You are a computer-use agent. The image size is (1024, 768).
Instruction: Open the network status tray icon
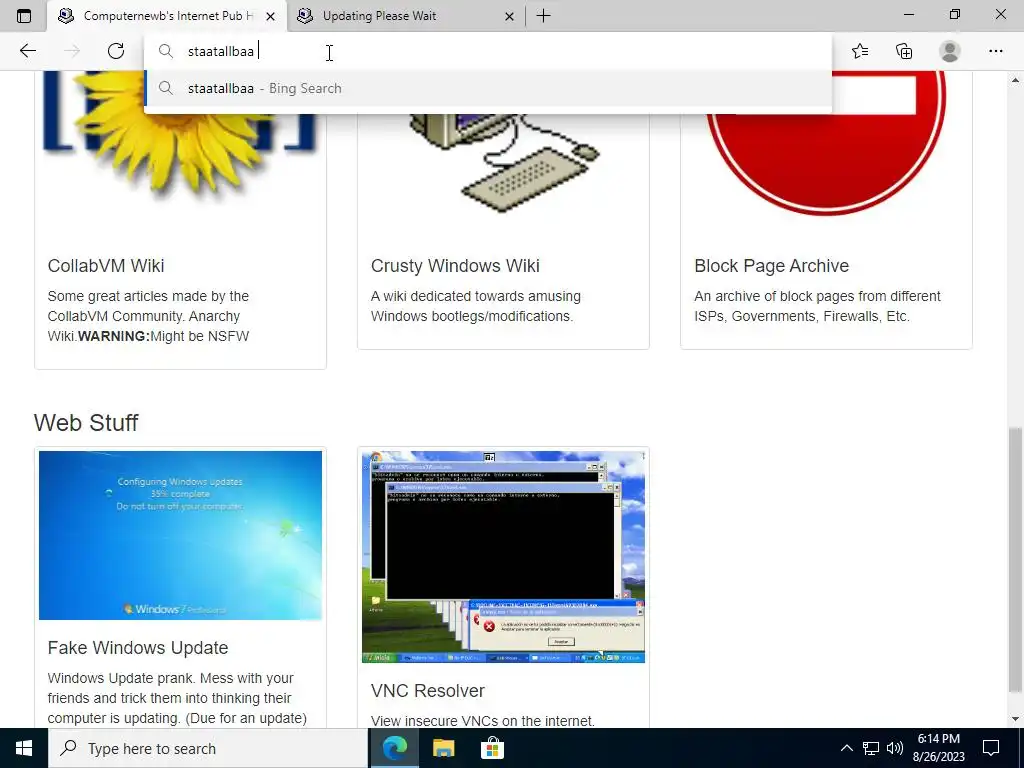coord(871,748)
